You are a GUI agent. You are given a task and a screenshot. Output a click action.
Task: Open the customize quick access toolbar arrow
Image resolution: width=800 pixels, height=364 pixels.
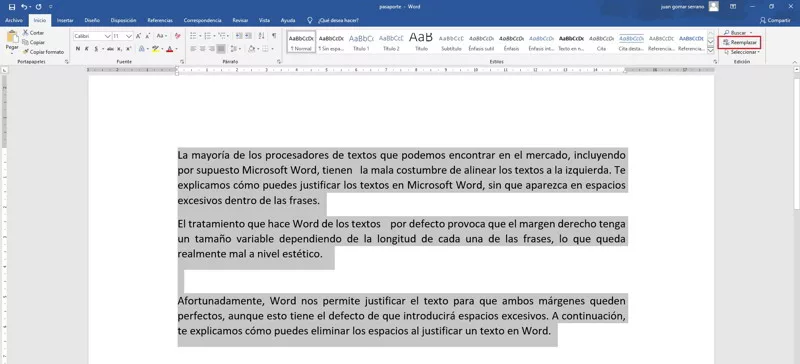50,7
